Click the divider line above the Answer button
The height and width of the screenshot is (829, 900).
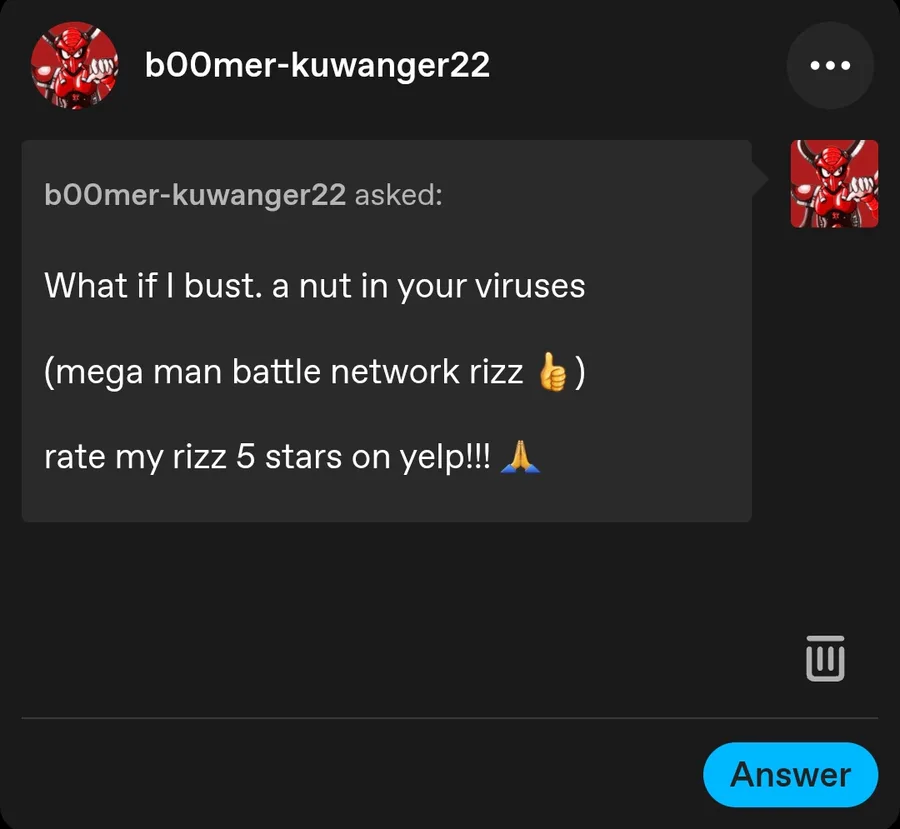(450, 718)
